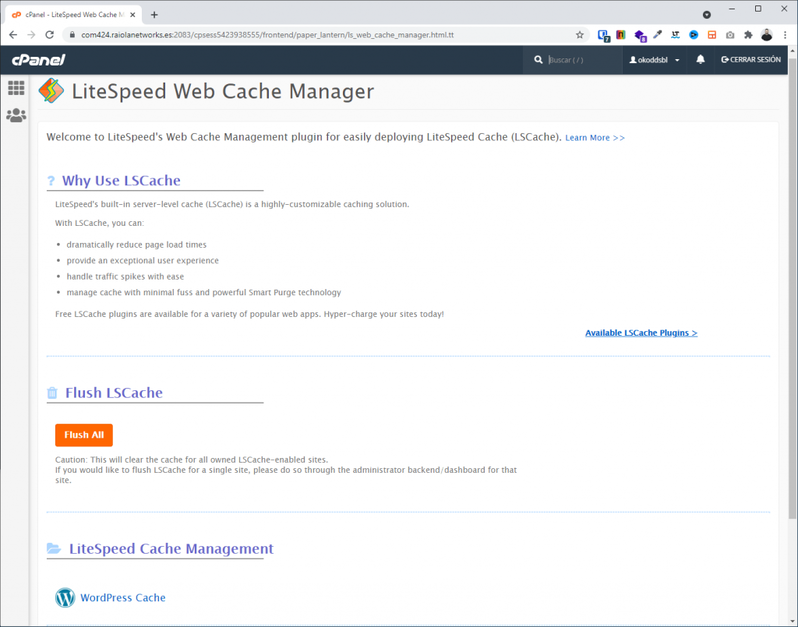Click the folder icon beside LiteSpeed Cache Management
This screenshot has height=627, width=798.
tap(53, 548)
